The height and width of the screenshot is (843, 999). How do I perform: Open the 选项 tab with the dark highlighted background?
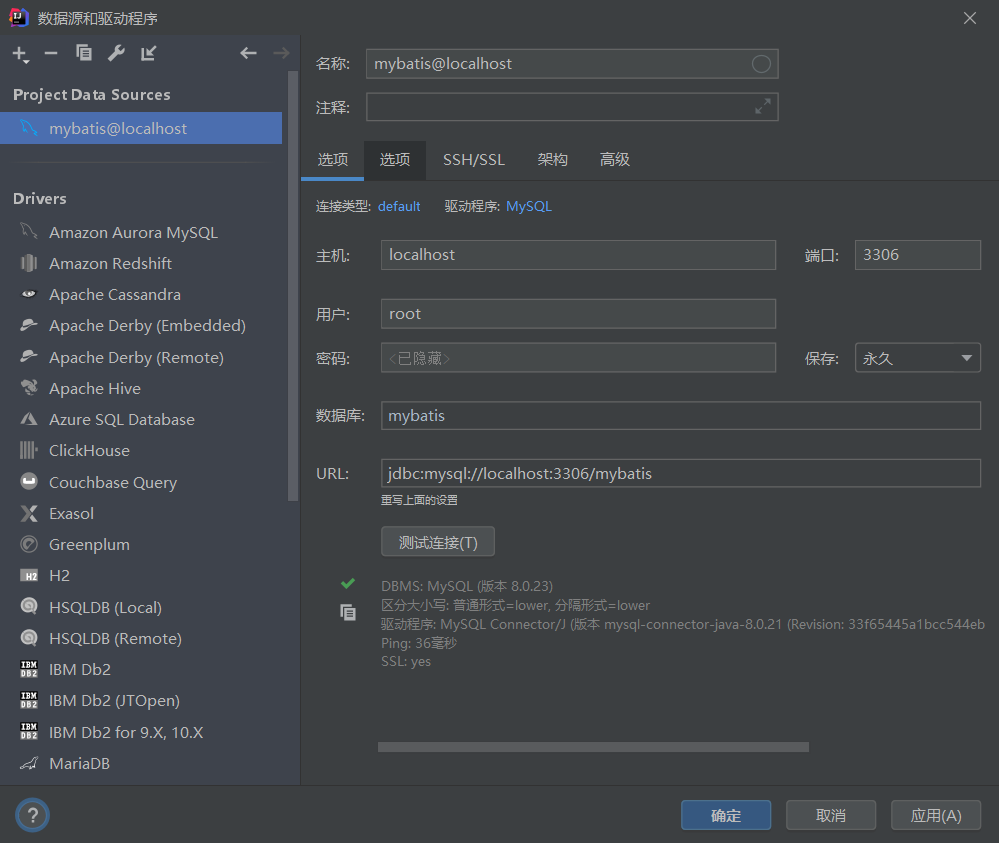point(395,159)
